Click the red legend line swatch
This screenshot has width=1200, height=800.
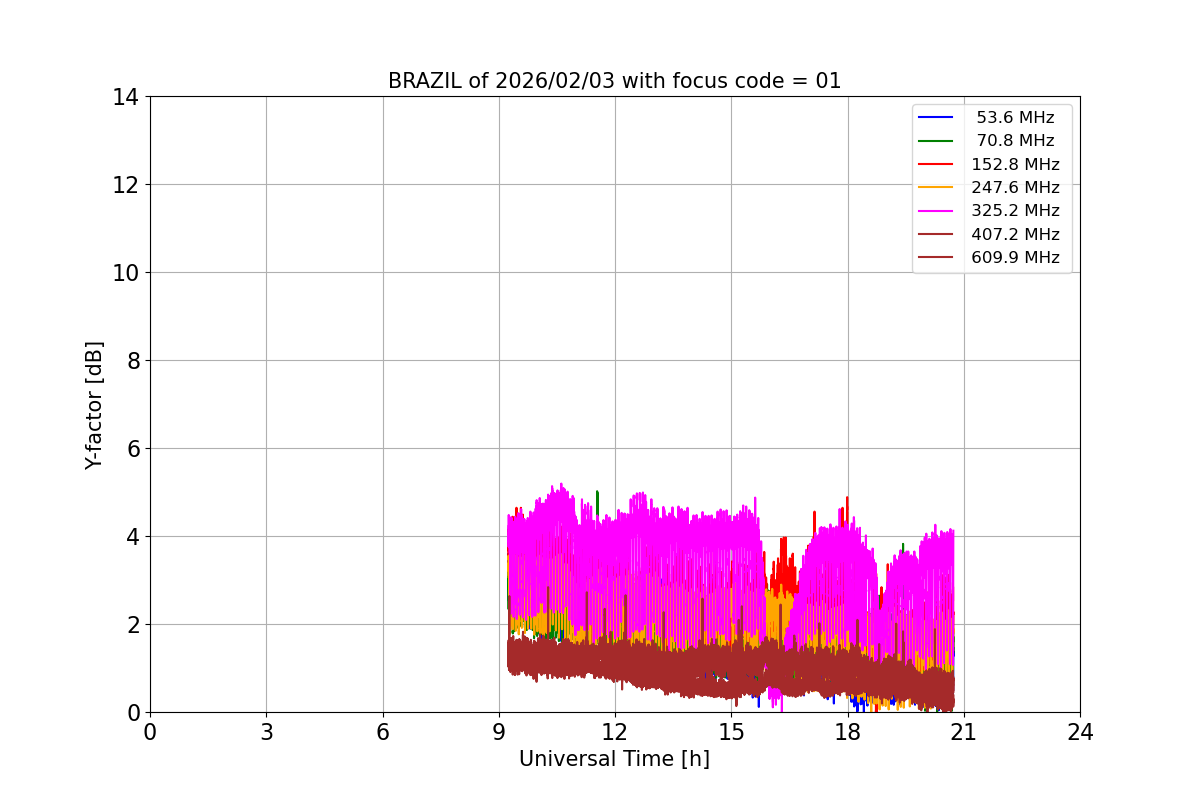[936, 164]
